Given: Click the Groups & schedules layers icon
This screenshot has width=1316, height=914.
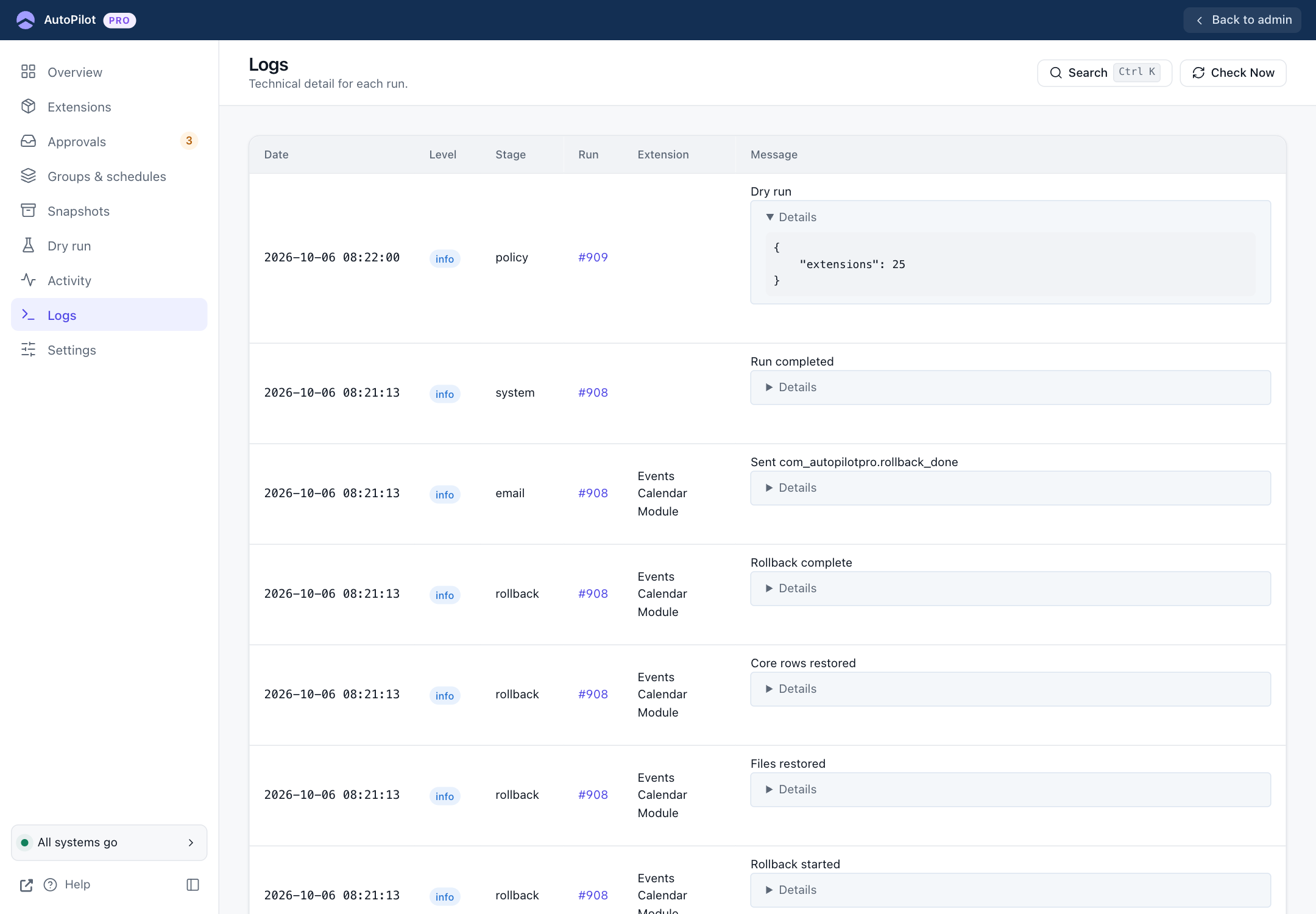Looking at the screenshot, I should (28, 176).
